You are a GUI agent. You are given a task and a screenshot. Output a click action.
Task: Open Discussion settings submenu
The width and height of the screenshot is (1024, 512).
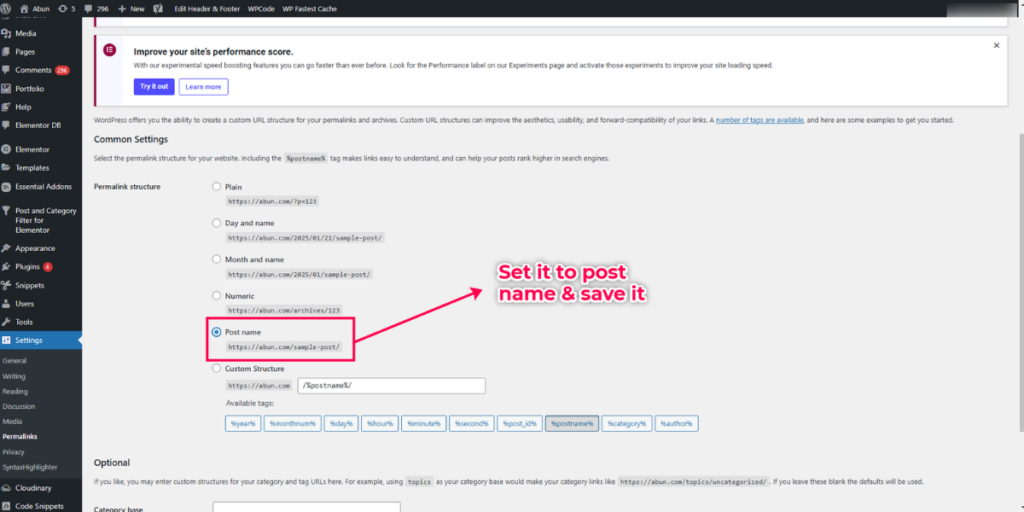pos(18,406)
